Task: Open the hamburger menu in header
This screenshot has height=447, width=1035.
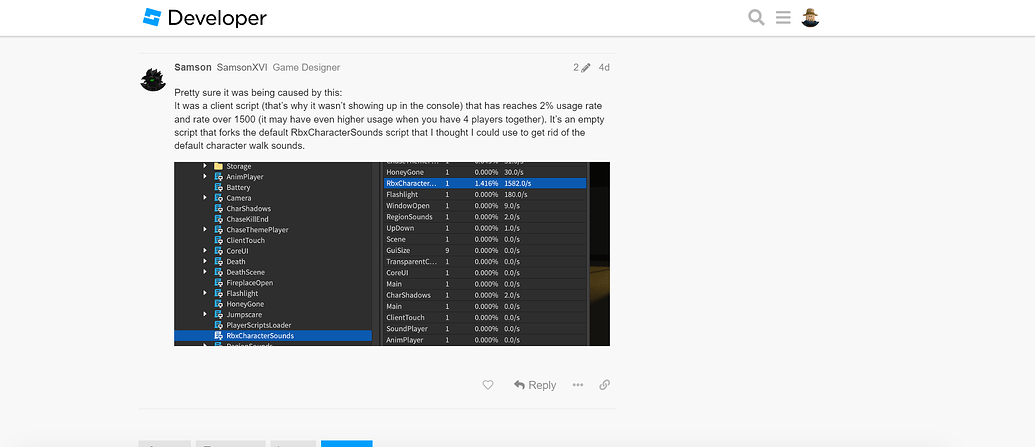Action: click(x=783, y=18)
